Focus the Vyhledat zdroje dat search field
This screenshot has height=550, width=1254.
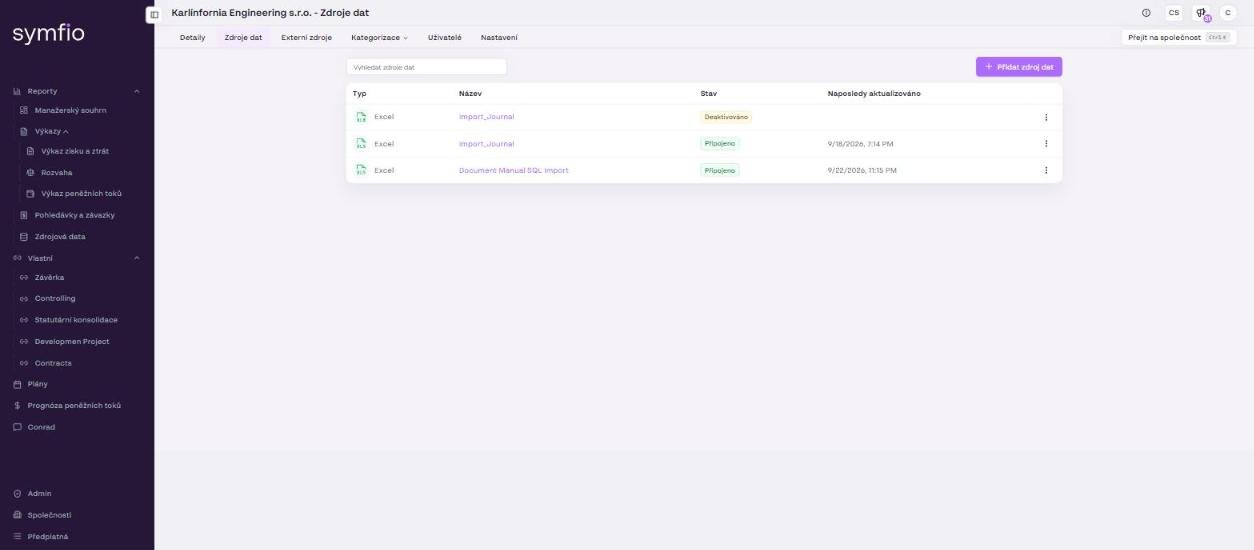click(426, 67)
